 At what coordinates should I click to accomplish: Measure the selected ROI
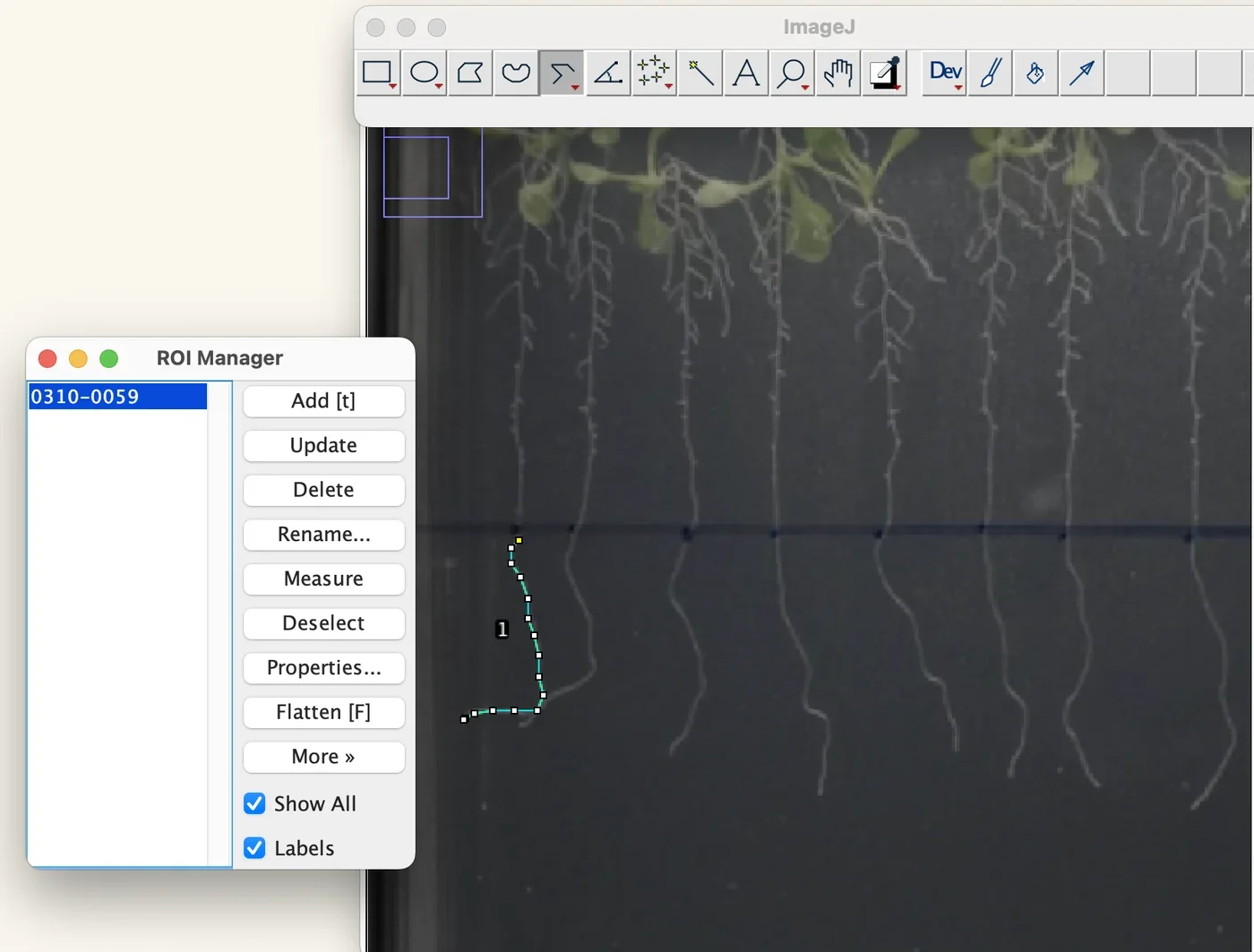point(323,579)
